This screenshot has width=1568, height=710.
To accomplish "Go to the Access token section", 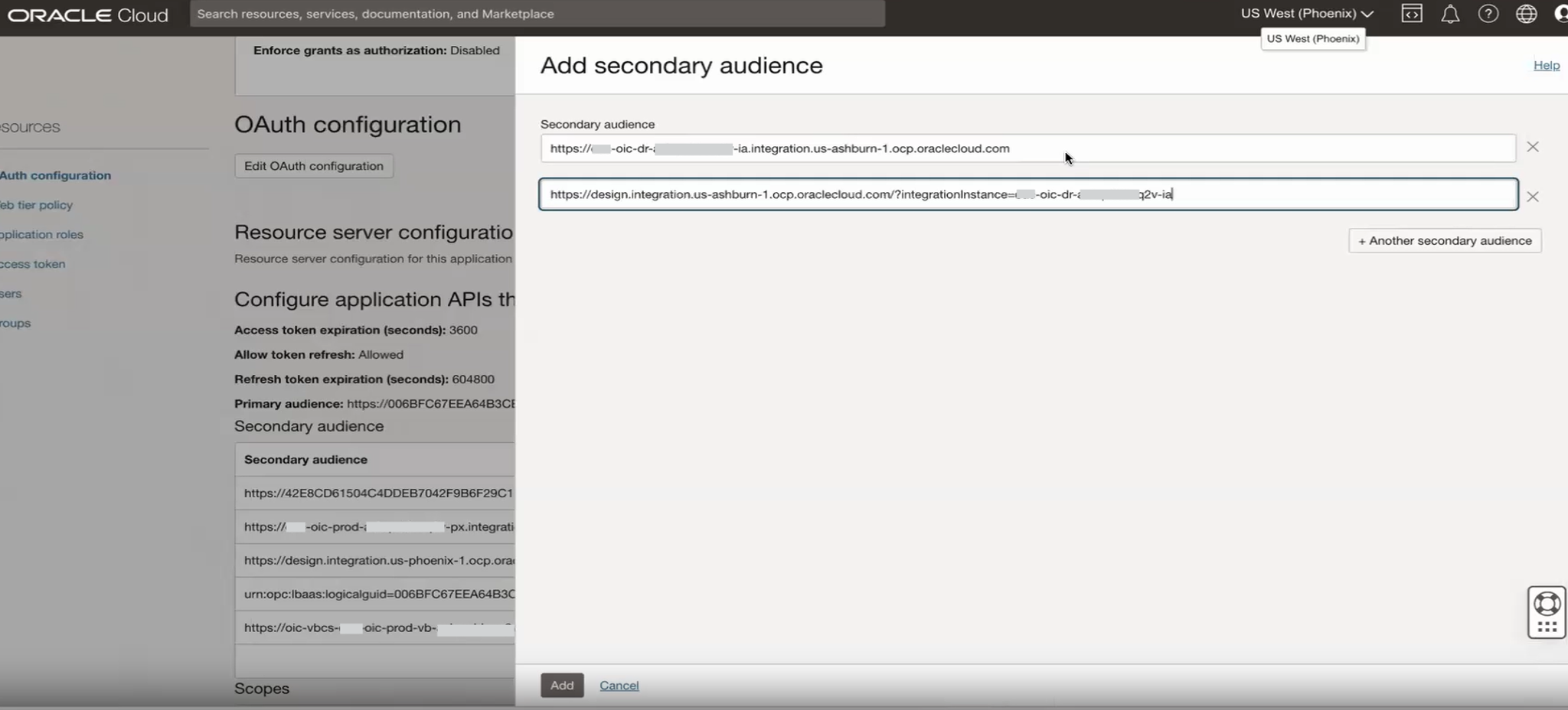I will 31,263.
